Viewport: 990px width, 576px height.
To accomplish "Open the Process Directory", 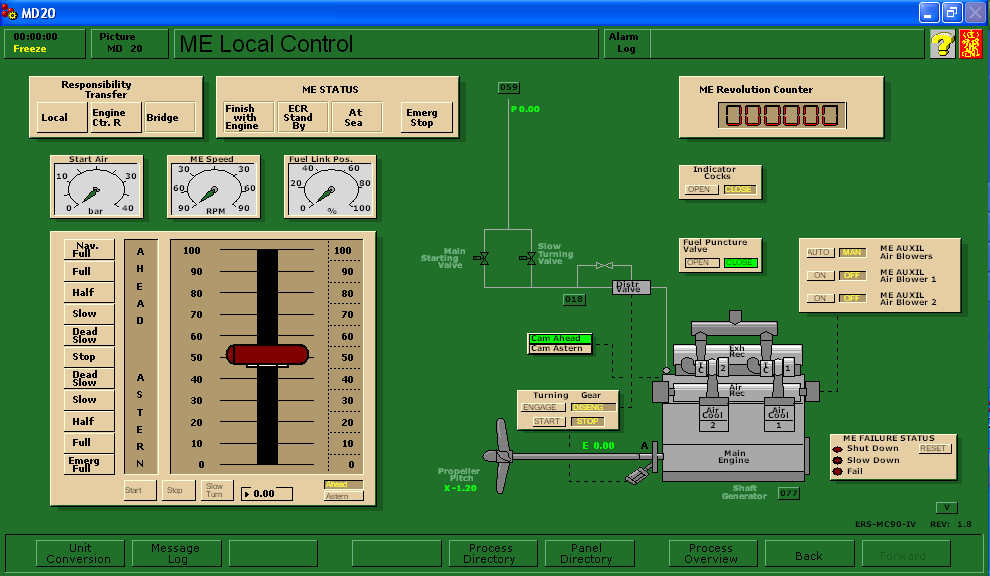I will pyautogui.click(x=490, y=554).
